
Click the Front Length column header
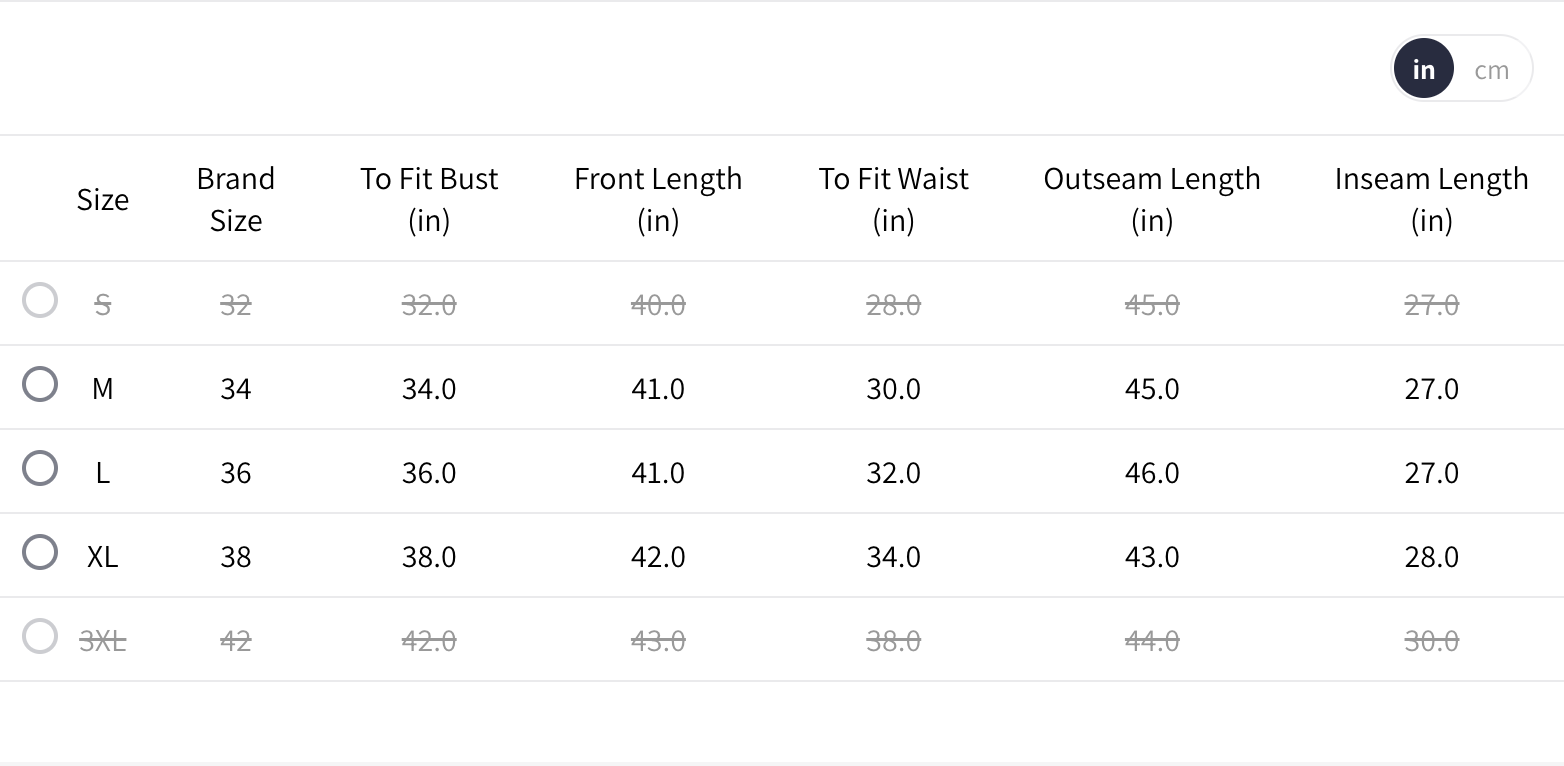click(658, 199)
